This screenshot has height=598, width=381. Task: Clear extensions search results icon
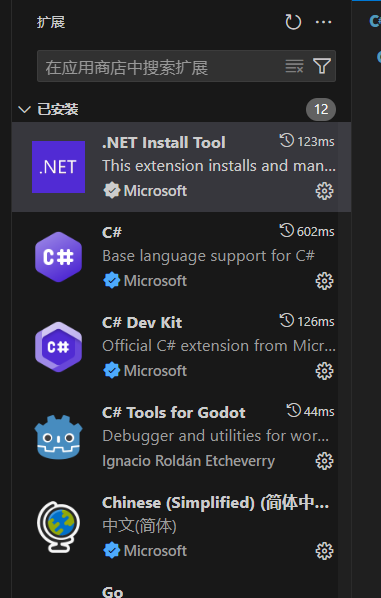click(294, 66)
